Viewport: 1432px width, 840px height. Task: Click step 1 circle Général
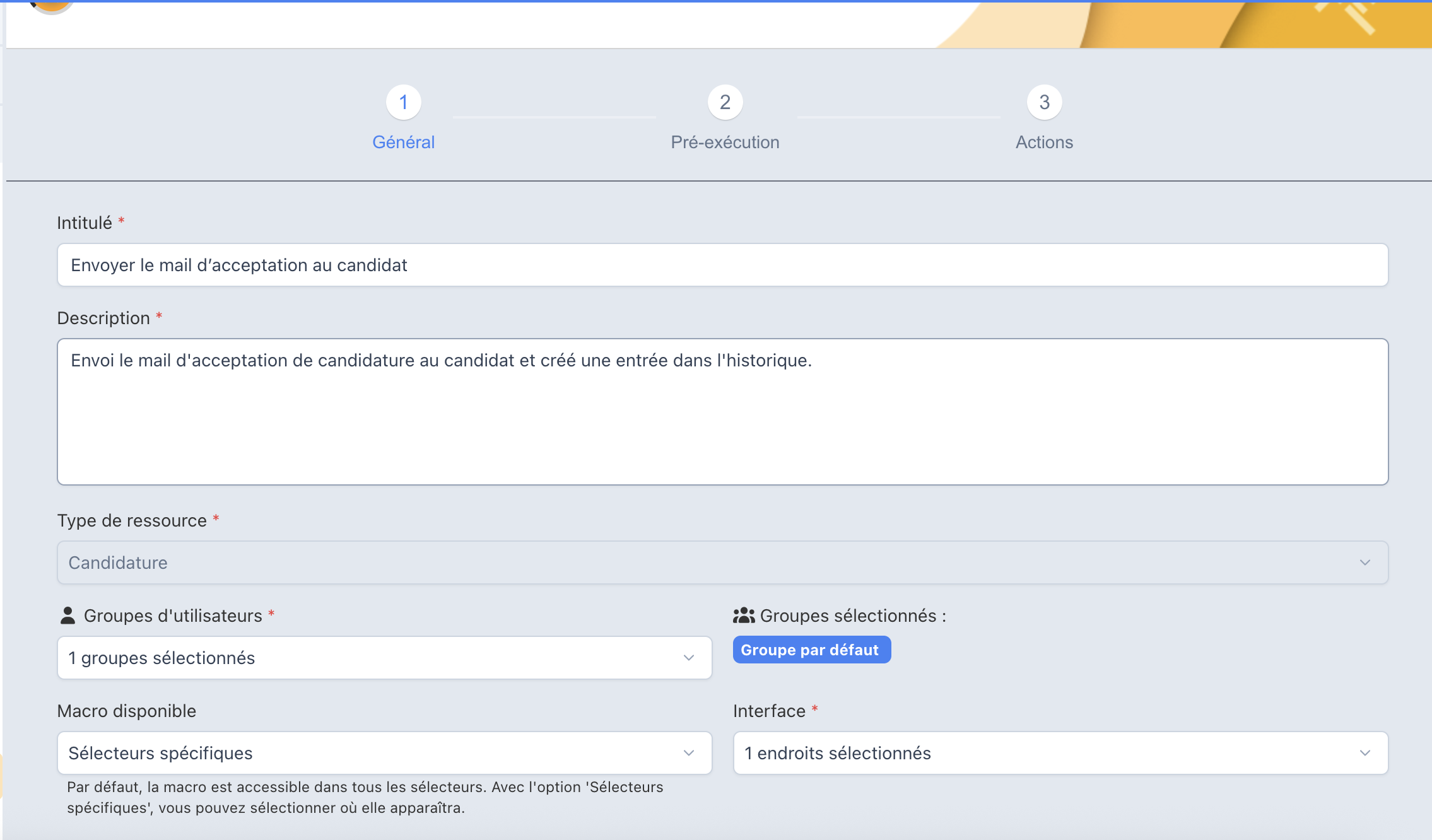click(x=404, y=102)
